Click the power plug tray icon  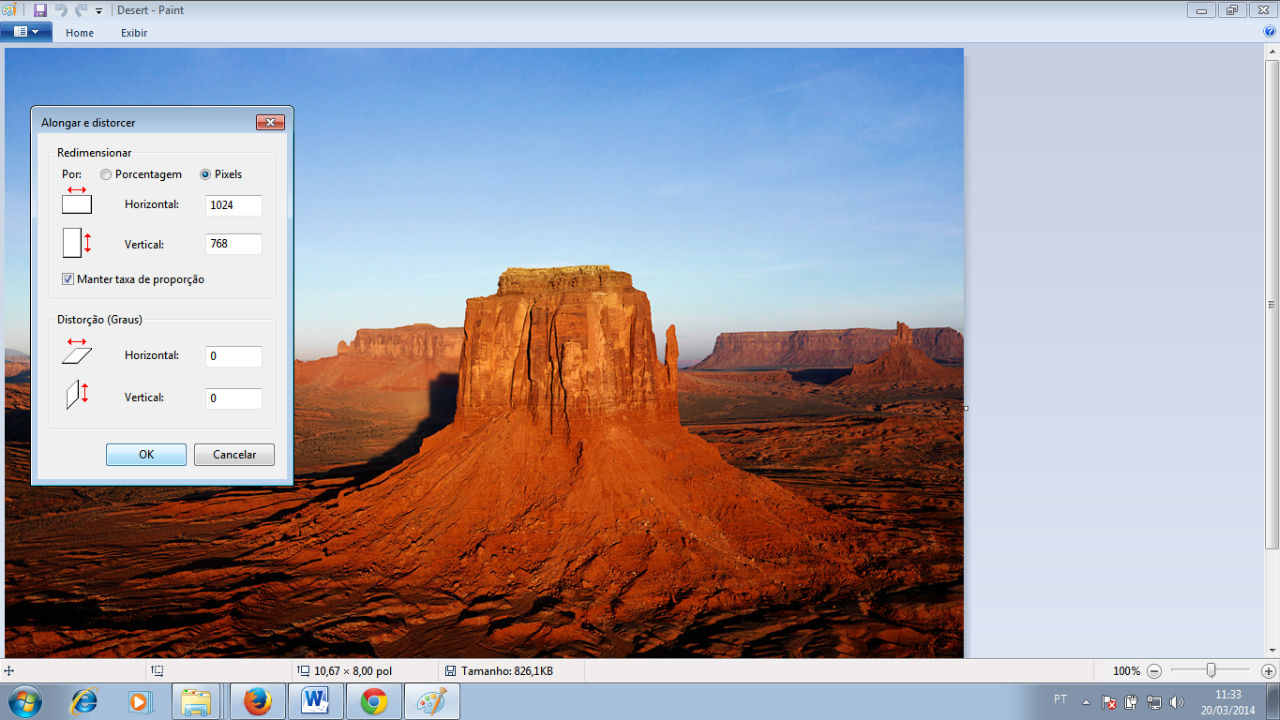coord(1131,702)
